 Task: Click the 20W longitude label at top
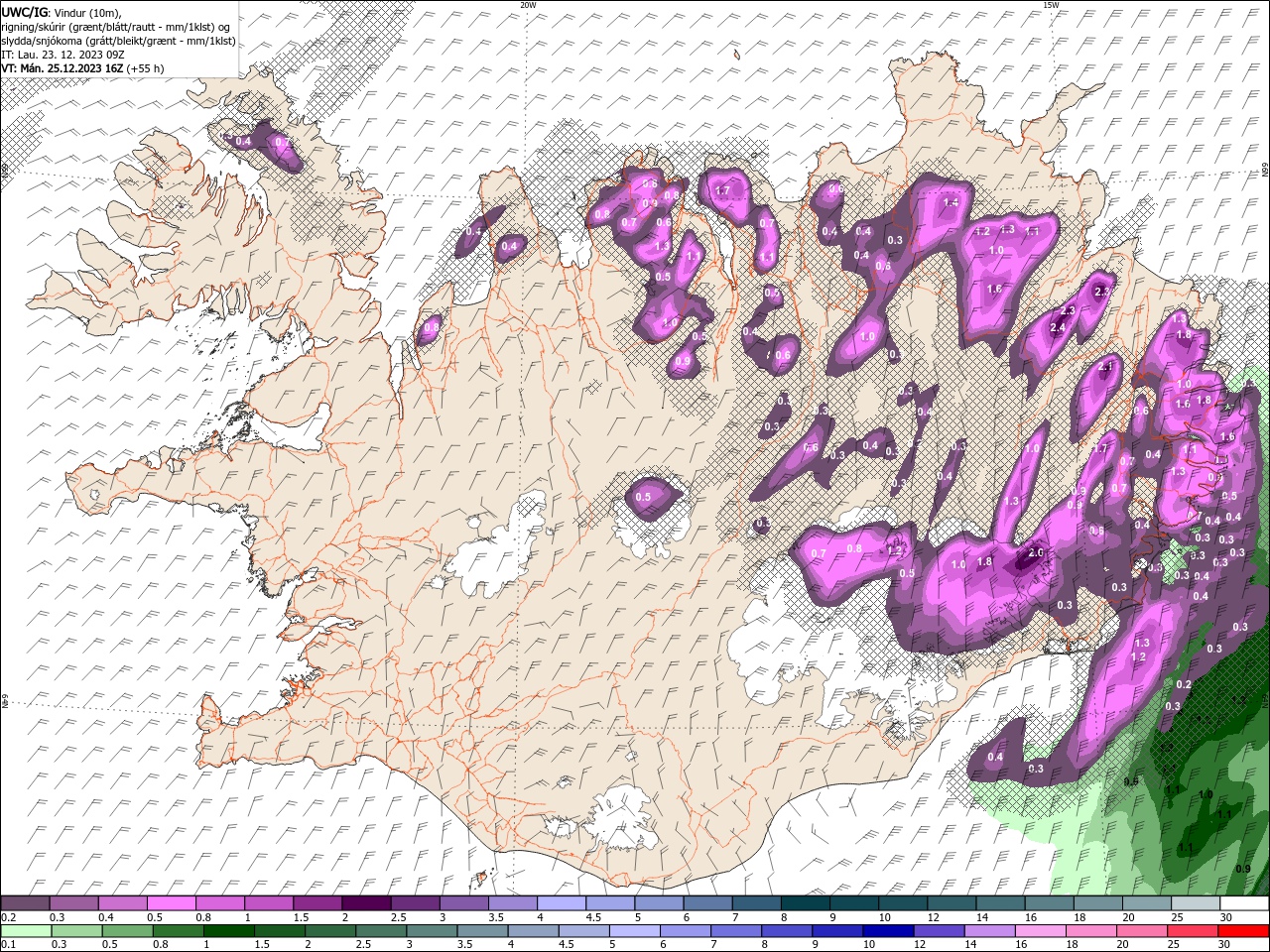pyautogui.click(x=528, y=5)
